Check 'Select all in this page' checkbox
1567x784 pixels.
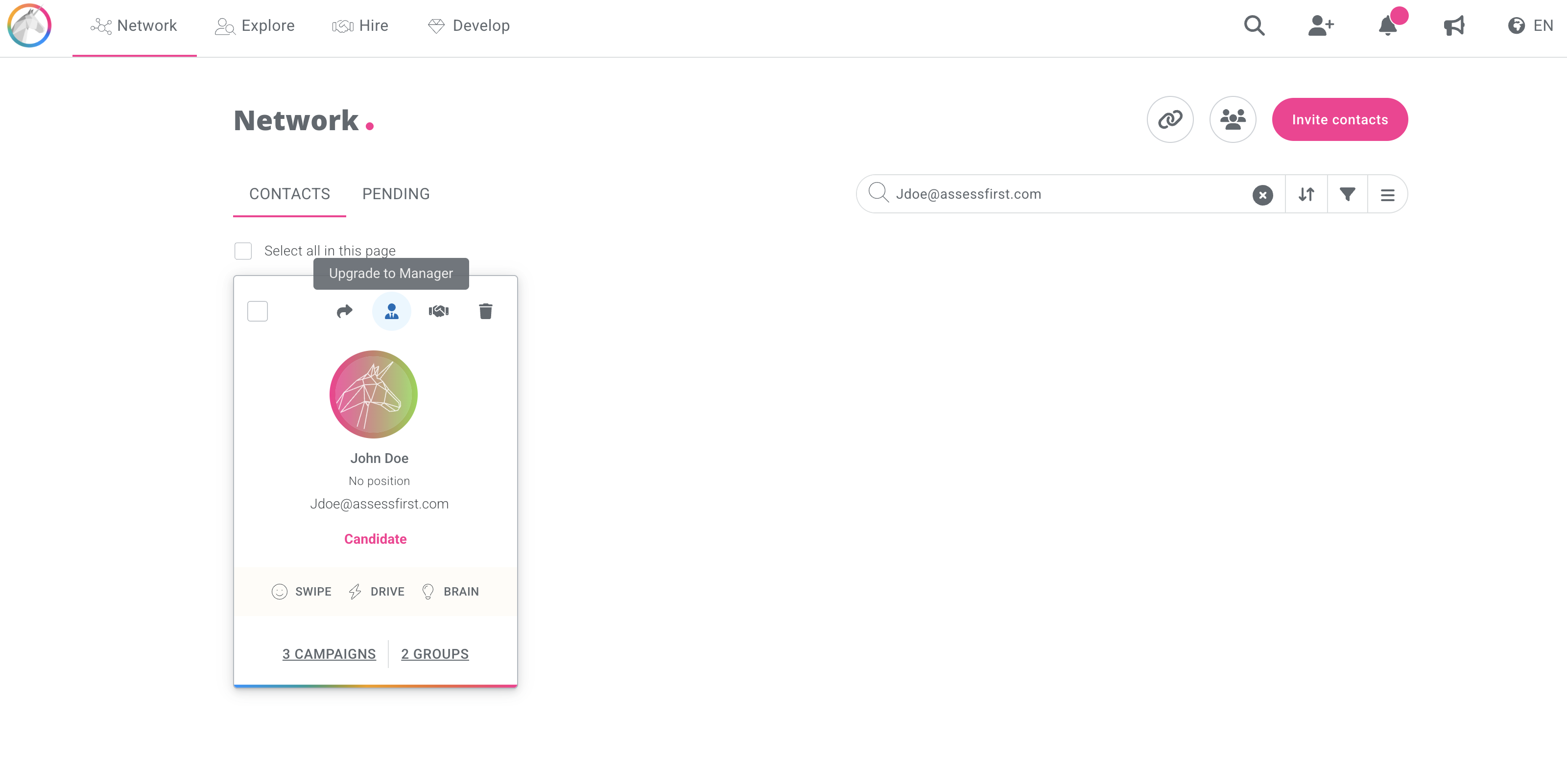(243, 251)
